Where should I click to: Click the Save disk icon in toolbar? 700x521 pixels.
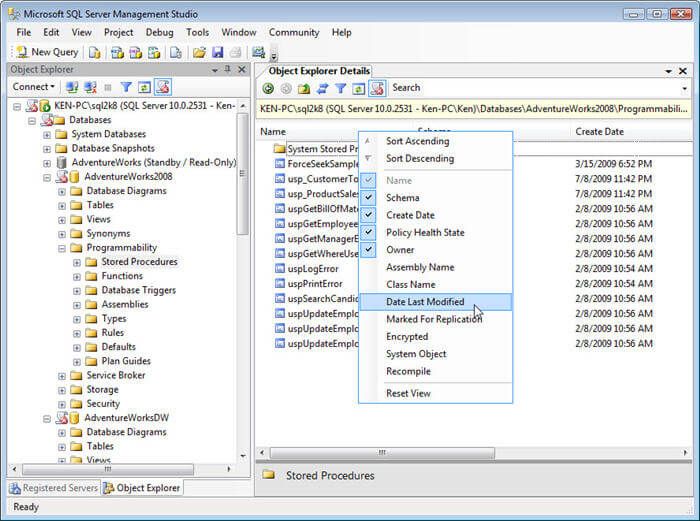click(x=217, y=52)
